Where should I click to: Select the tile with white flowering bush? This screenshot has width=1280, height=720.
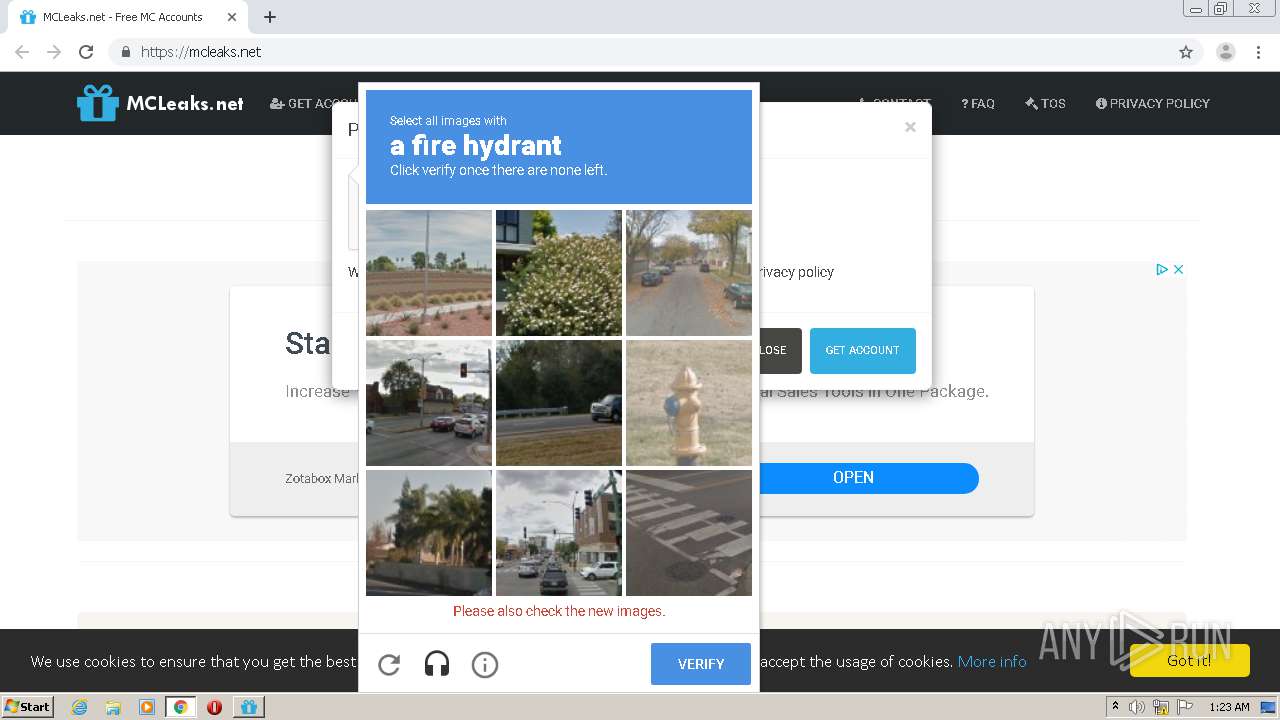pos(559,273)
